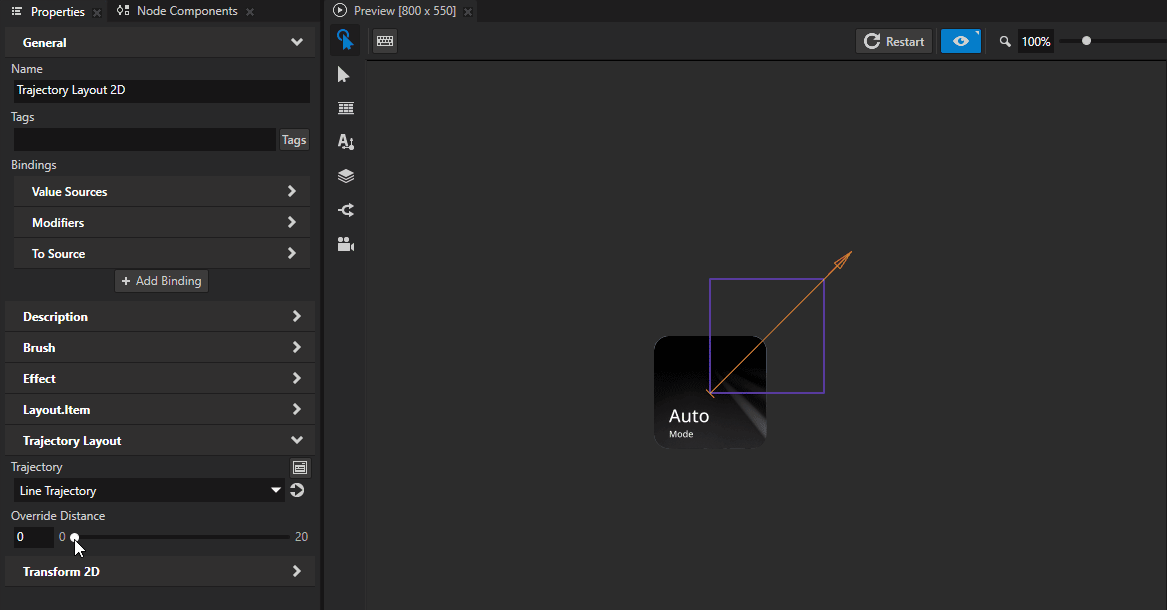Select the Interact tool in the Preview toolbar
Image resolution: width=1167 pixels, height=610 pixels.
tap(345, 40)
